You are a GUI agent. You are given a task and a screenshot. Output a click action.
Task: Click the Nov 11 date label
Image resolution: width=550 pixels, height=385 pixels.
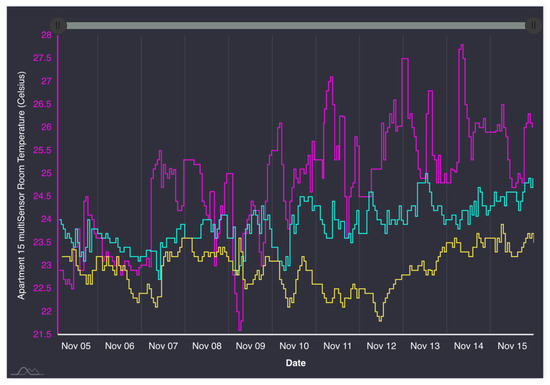pyautogui.click(x=337, y=346)
